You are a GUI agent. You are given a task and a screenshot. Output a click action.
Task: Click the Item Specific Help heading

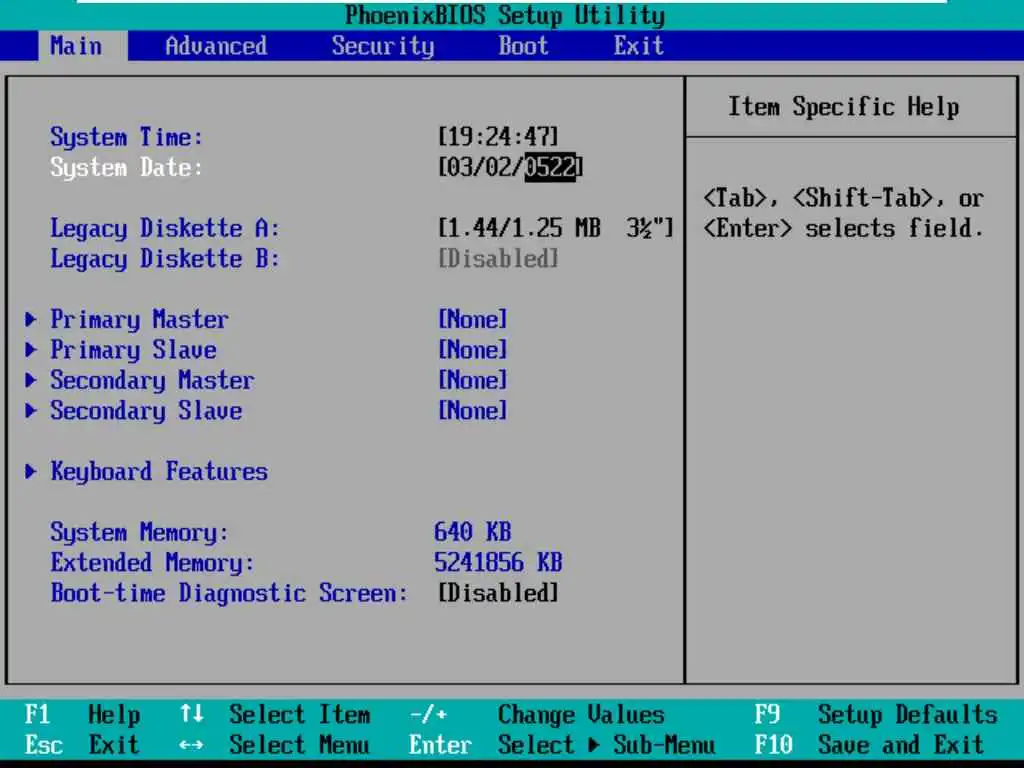coord(844,106)
